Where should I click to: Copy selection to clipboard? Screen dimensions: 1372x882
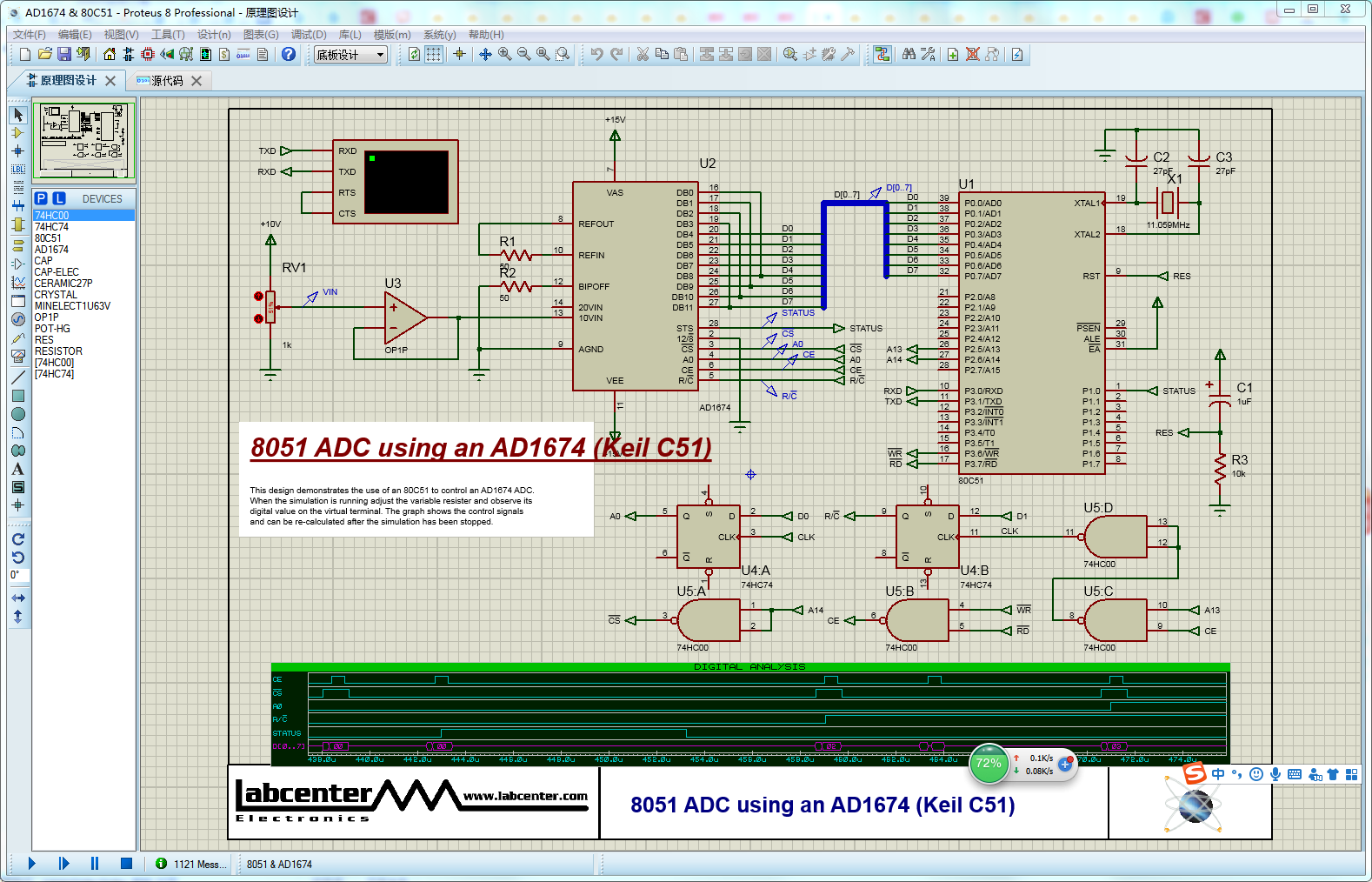click(662, 54)
